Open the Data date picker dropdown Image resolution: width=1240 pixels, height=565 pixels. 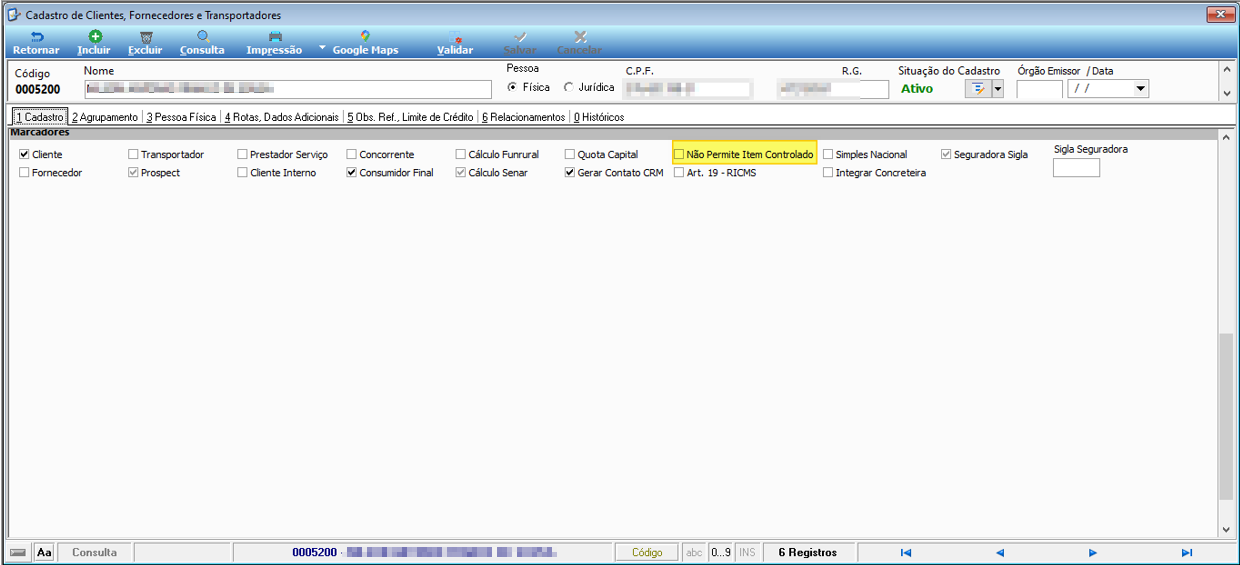(1141, 89)
